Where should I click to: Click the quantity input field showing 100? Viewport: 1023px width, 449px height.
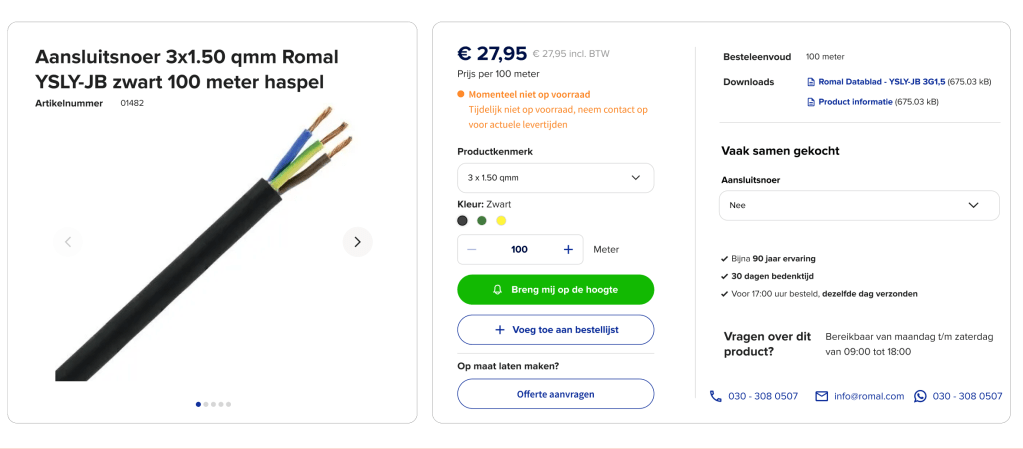(x=519, y=249)
